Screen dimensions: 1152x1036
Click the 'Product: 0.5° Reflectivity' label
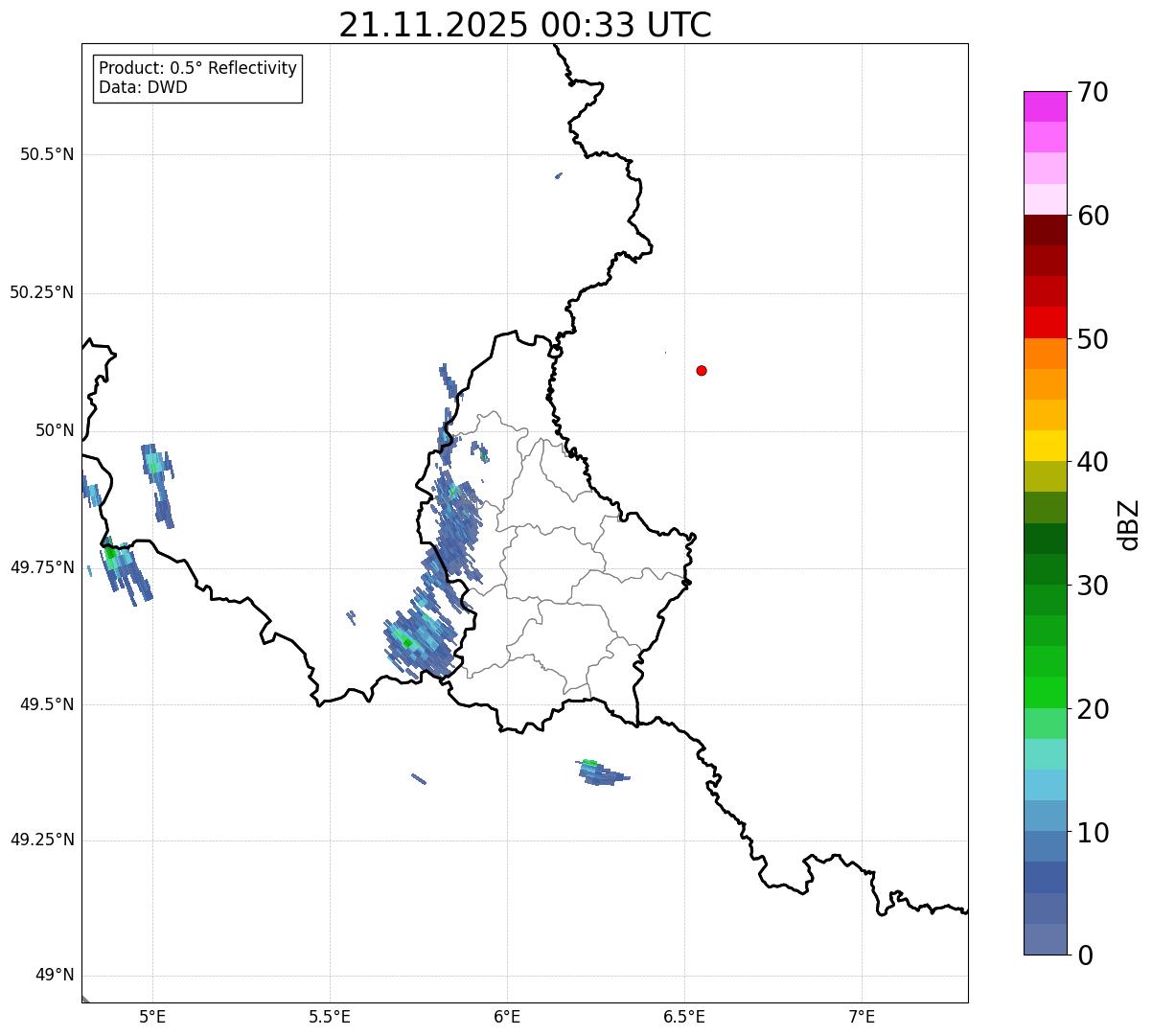(x=197, y=68)
